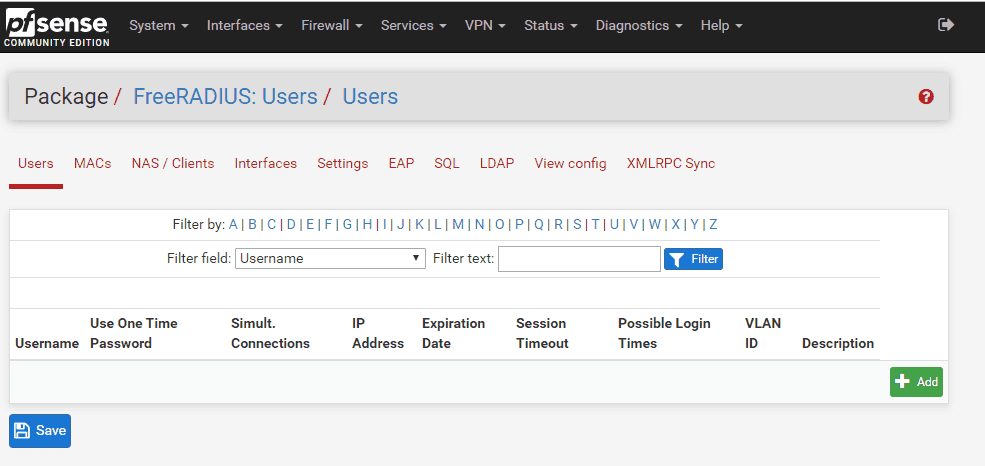Apply the Filter button with funnel icon
Image resolution: width=985 pixels, height=466 pixels.
coord(693,259)
